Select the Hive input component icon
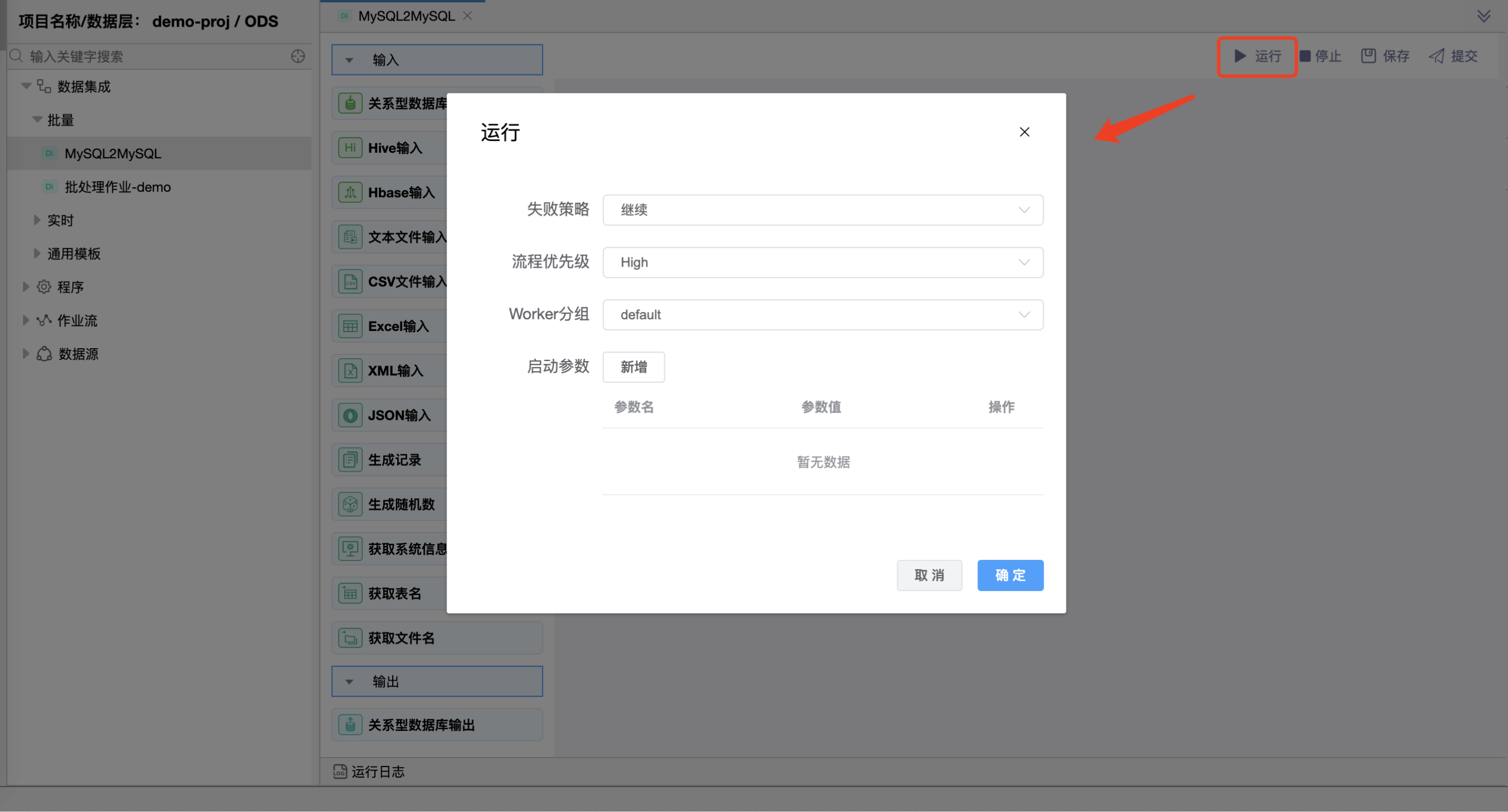This screenshot has height=812, width=1508. click(x=350, y=148)
